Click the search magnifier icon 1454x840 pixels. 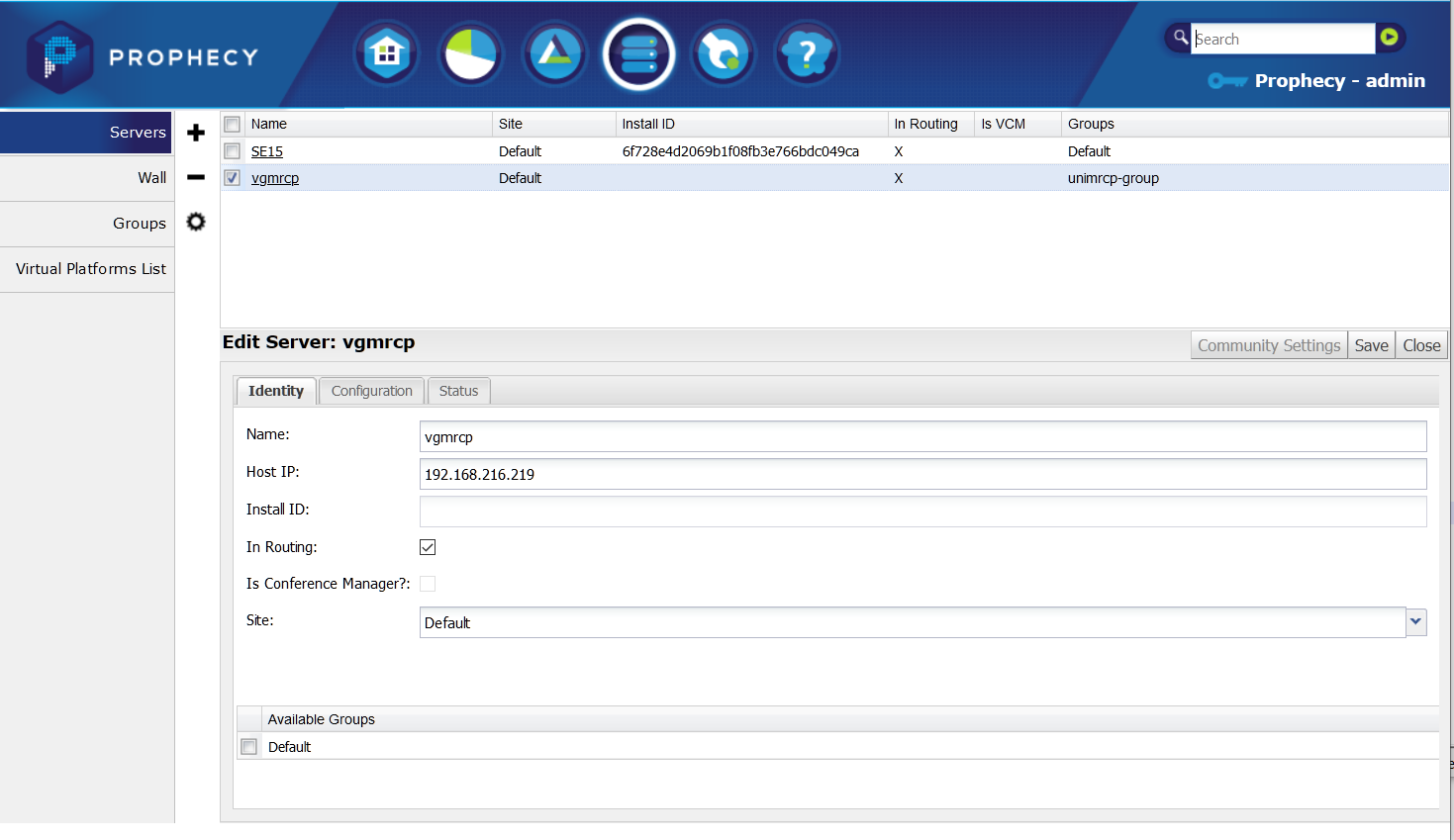pos(1180,38)
